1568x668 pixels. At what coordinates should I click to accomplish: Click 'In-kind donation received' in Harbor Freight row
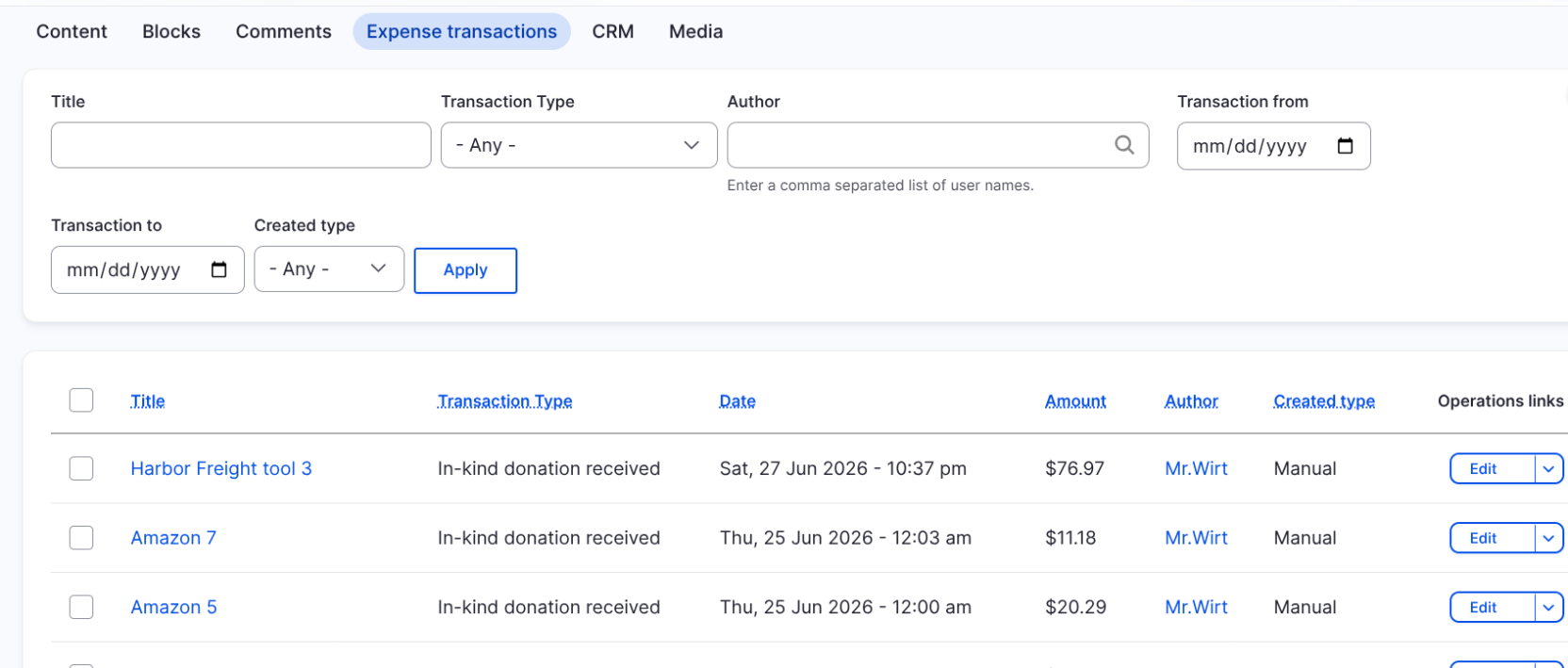click(x=548, y=468)
